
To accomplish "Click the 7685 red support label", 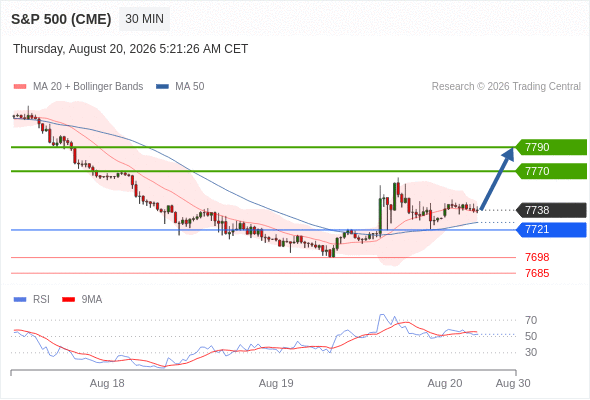I will click(x=537, y=273).
